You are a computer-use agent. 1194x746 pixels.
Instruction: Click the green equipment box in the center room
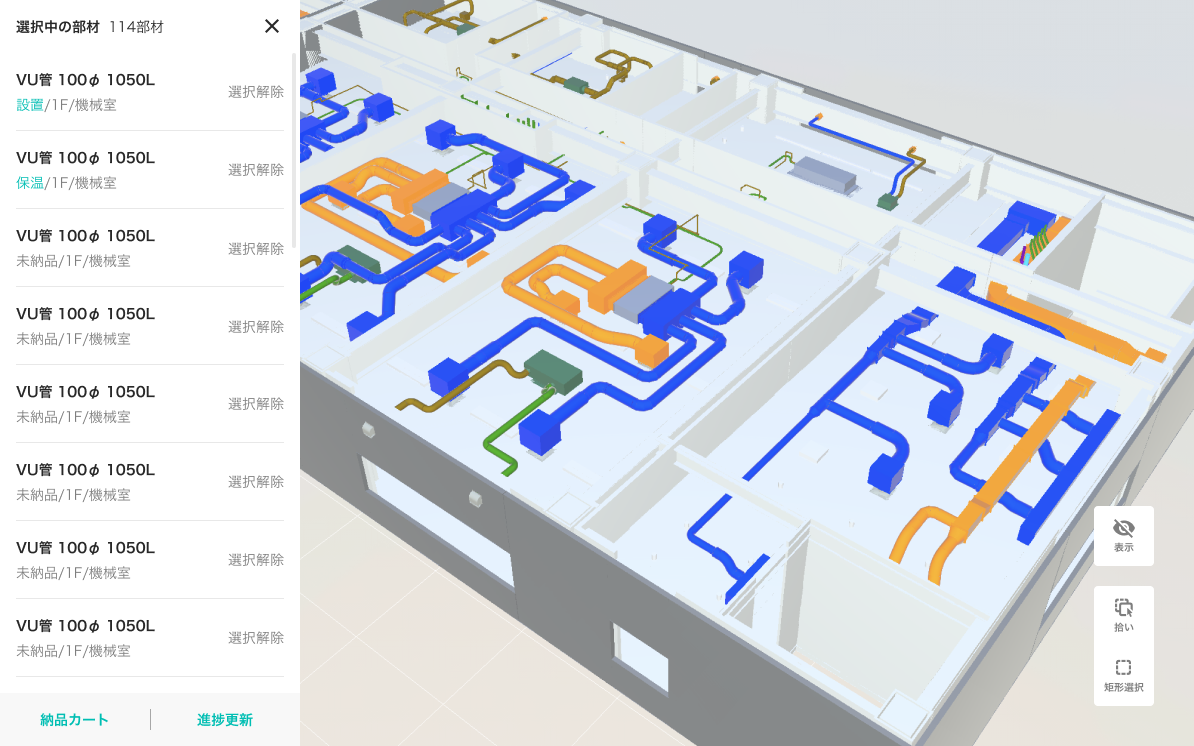(554, 371)
